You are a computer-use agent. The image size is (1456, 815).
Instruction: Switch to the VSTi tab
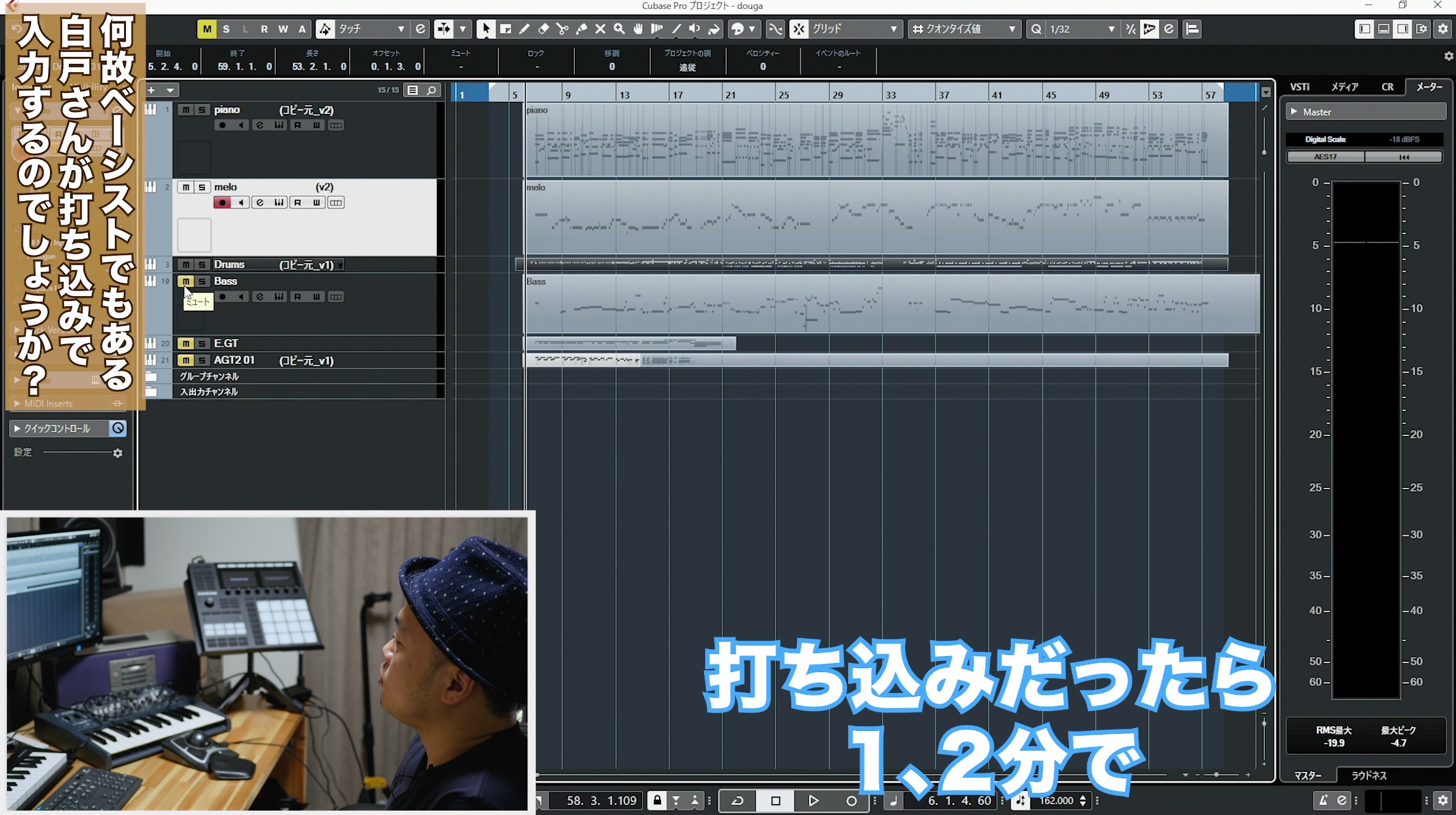(x=1300, y=87)
